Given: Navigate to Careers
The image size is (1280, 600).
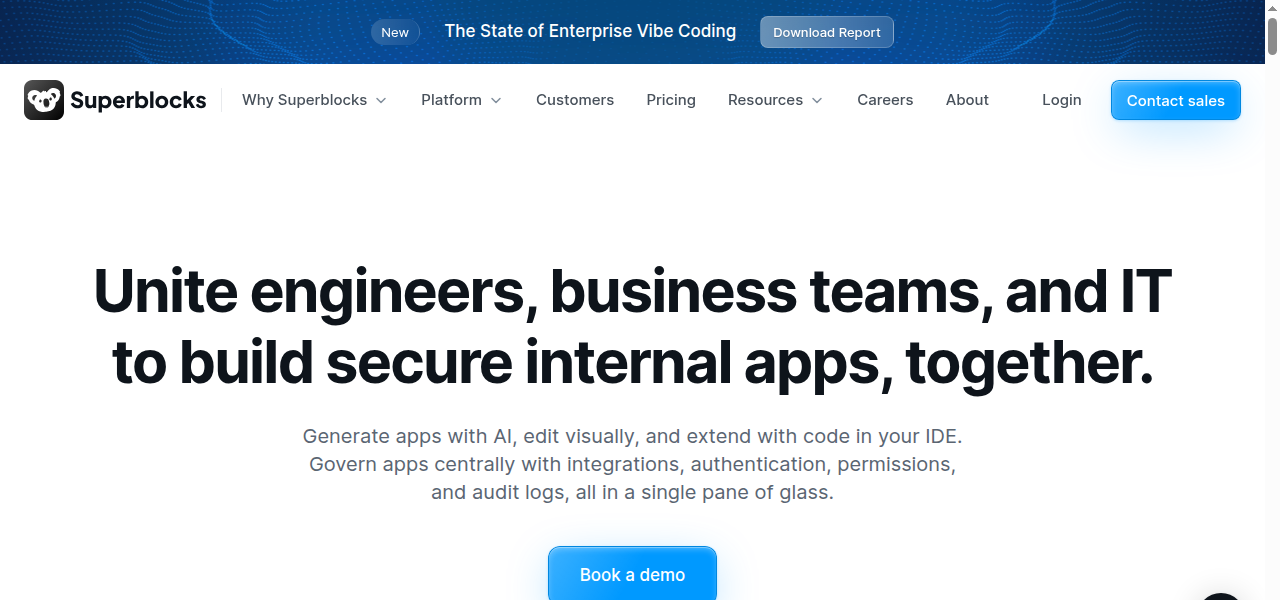Looking at the screenshot, I should (x=885, y=100).
